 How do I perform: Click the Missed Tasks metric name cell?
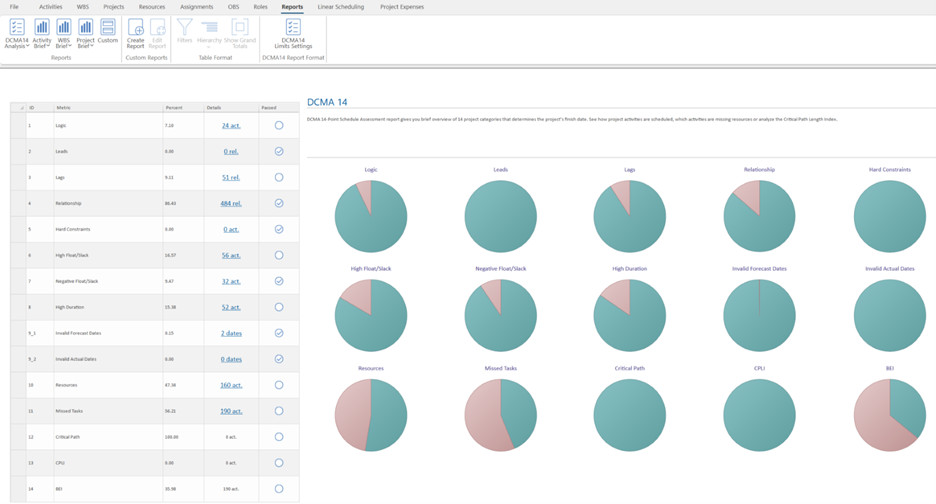pyautogui.click(x=108, y=411)
